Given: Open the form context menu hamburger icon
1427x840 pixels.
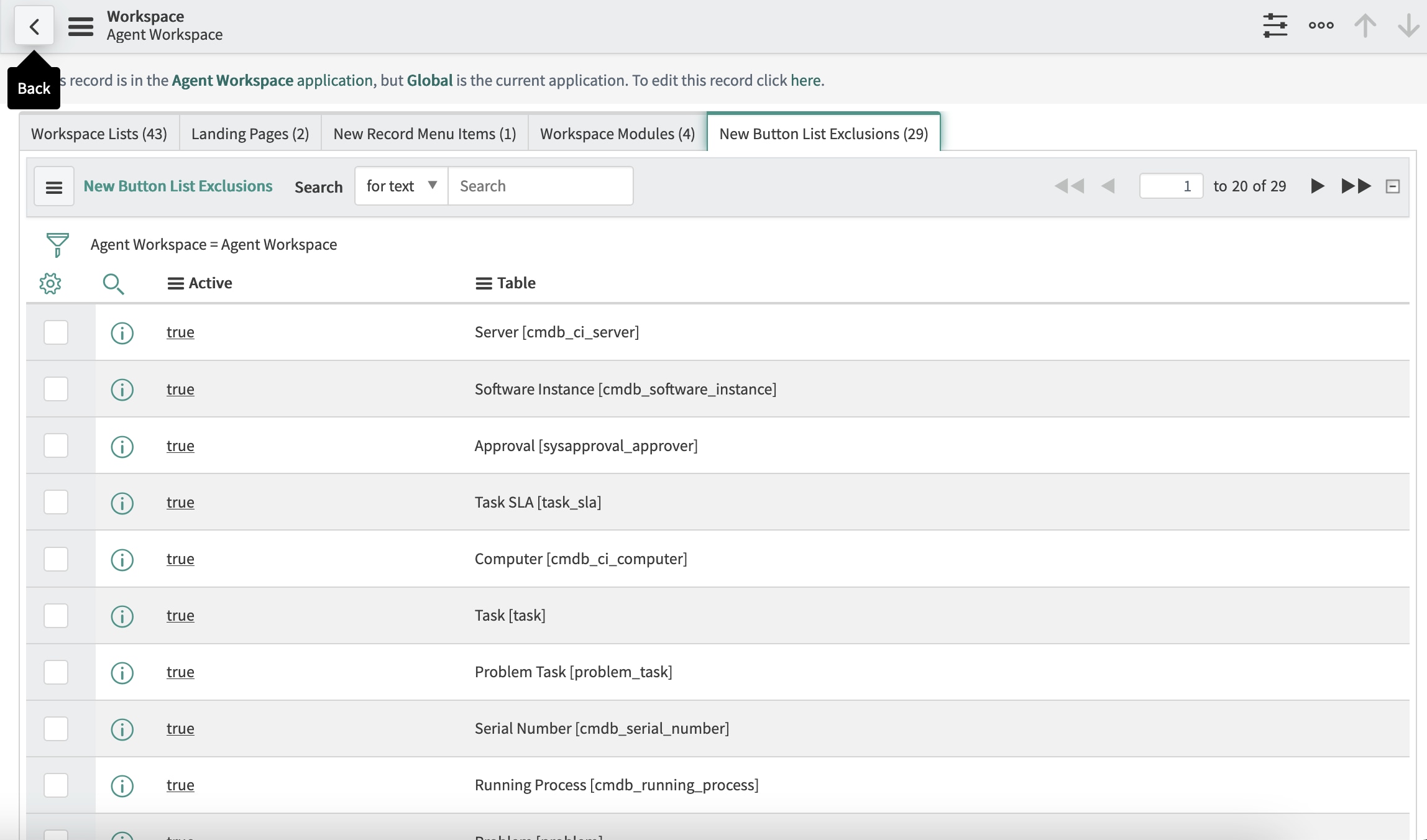Looking at the screenshot, I should [80, 25].
